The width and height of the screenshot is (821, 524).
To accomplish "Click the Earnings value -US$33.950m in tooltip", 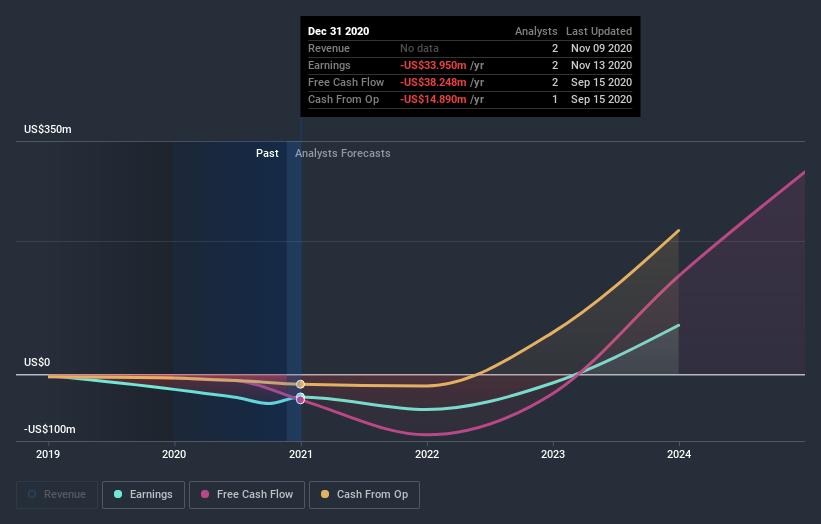I will [x=433, y=65].
